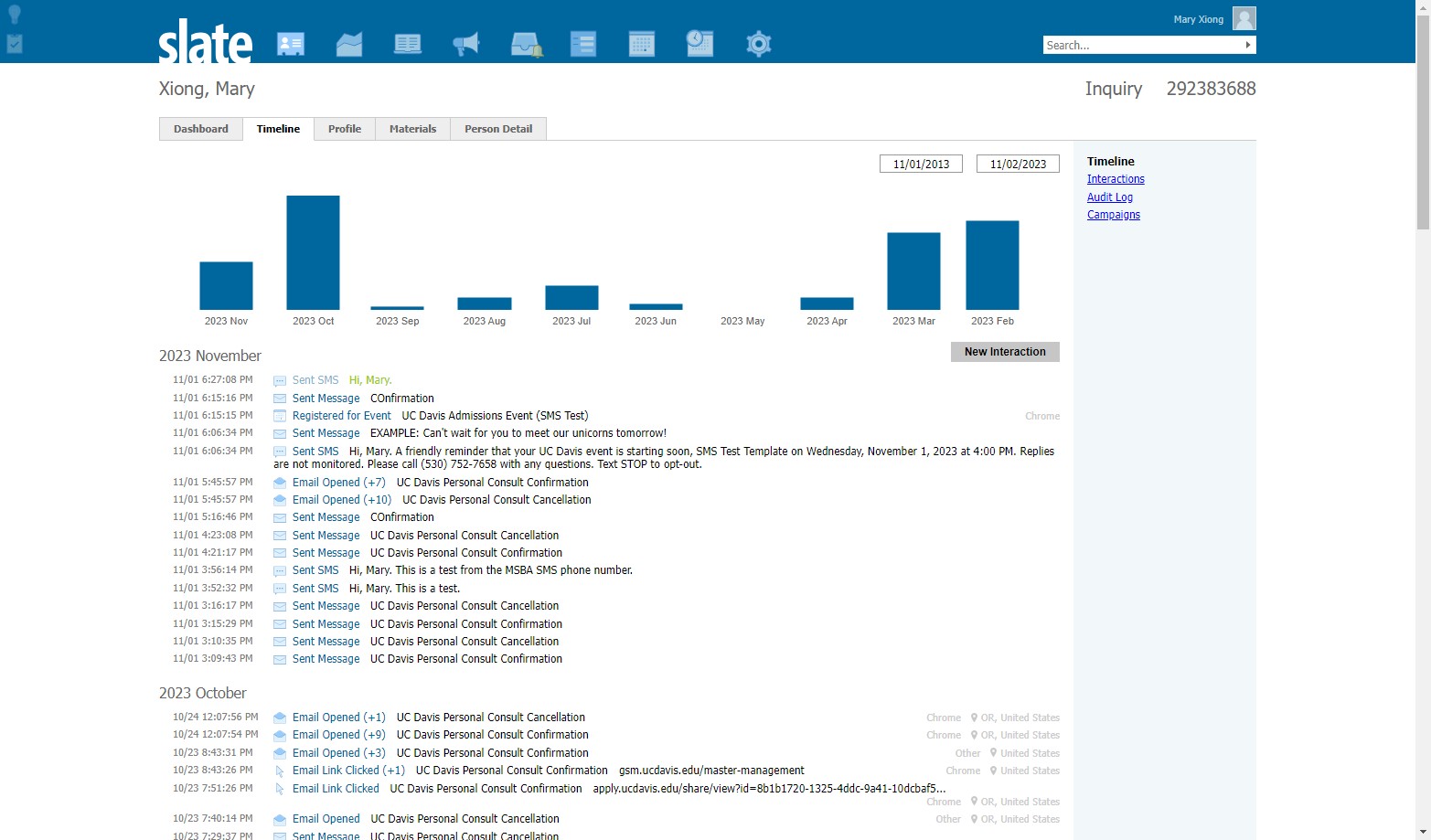Open the Inbox tray icon with bell

click(x=527, y=44)
